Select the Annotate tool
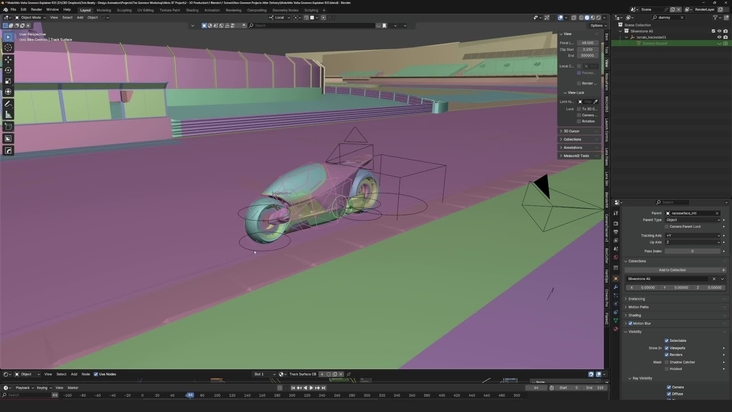This screenshot has height=412, width=732. click(x=8, y=104)
